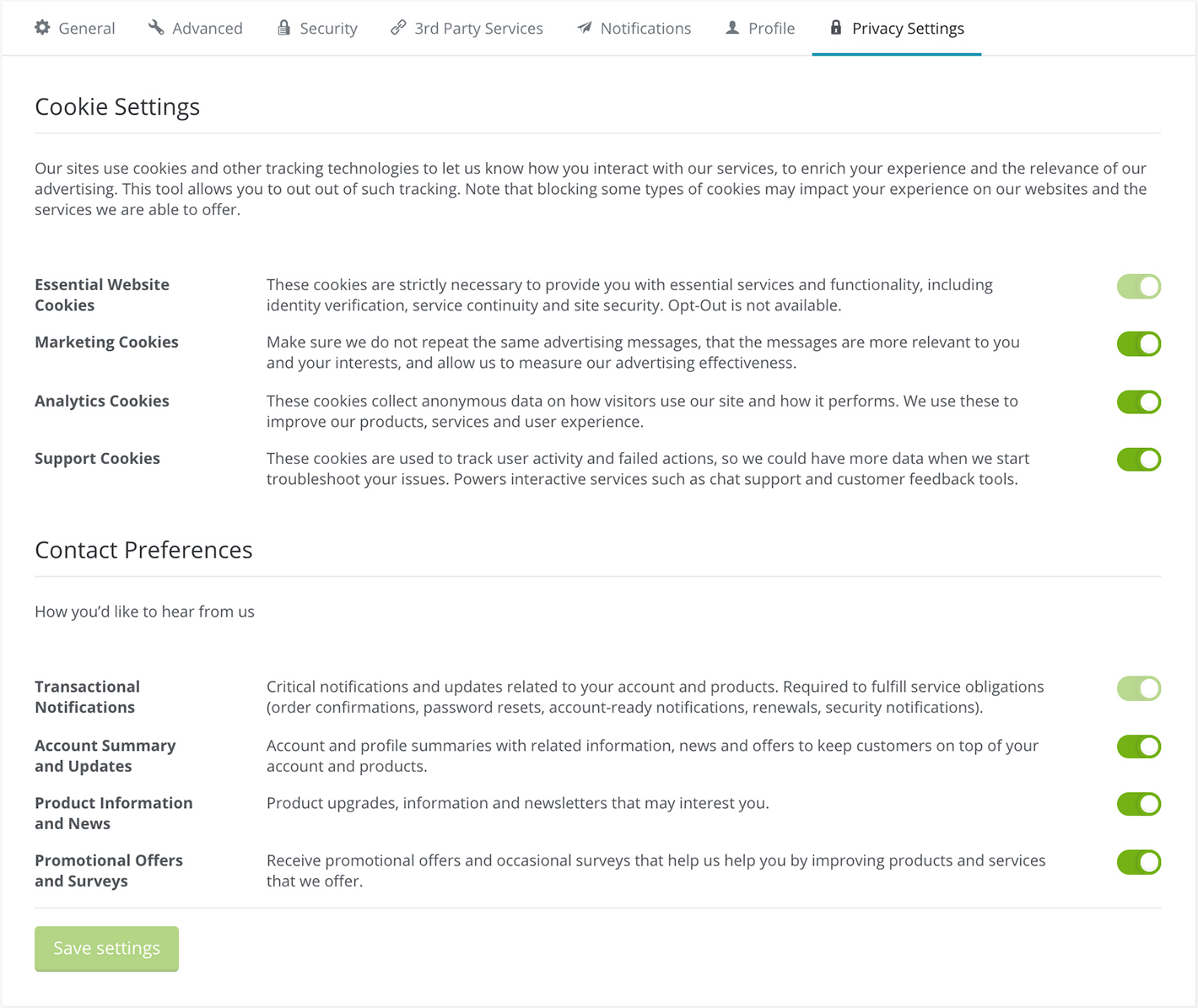Turn off Analytics Cookies switch
Screen dimensions: 1198x1008
(x=1138, y=402)
